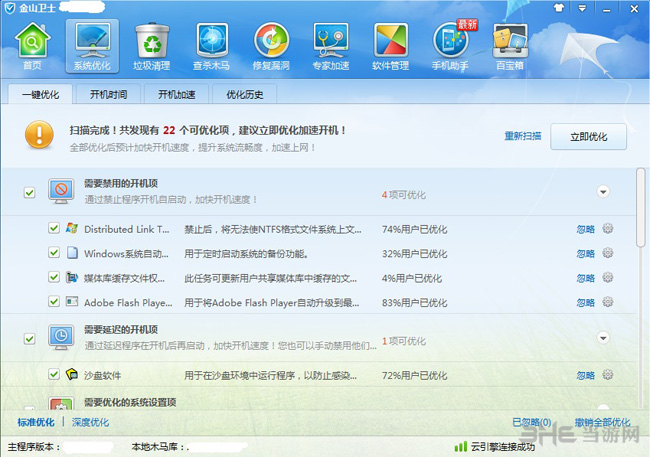Switch to the 优化历史 tab
This screenshot has height=457, width=650.
click(244, 95)
